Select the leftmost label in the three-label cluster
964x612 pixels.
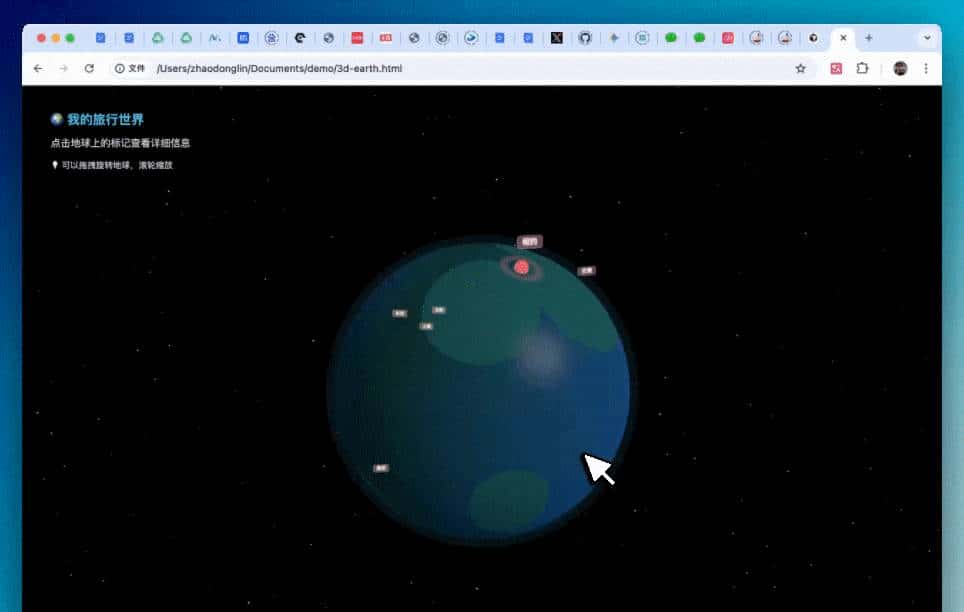(x=400, y=313)
